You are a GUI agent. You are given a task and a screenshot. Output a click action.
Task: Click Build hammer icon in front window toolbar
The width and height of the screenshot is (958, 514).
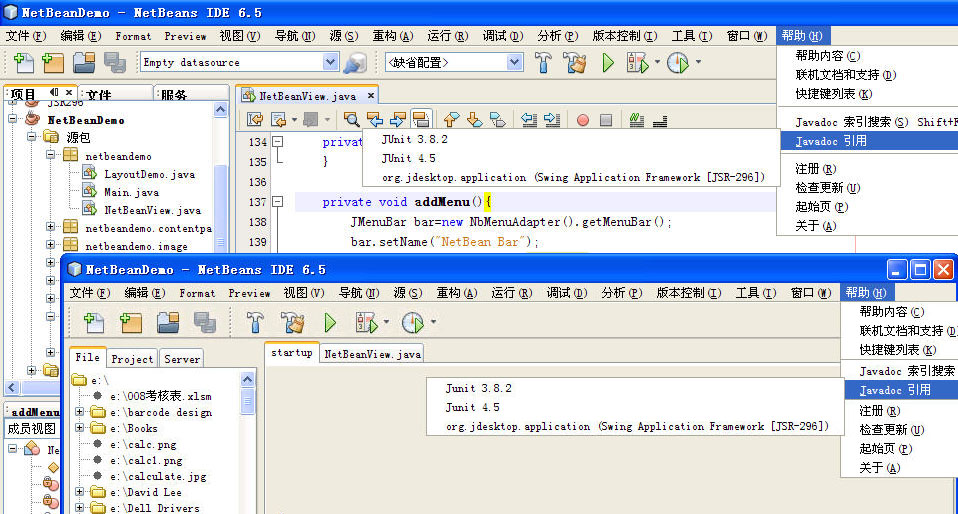(255, 322)
